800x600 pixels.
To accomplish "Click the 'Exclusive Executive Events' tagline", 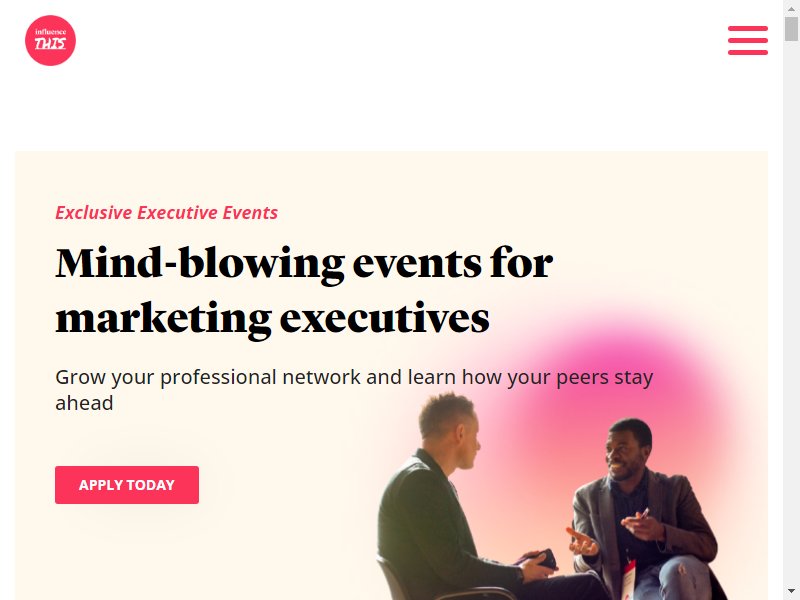I will [166, 212].
